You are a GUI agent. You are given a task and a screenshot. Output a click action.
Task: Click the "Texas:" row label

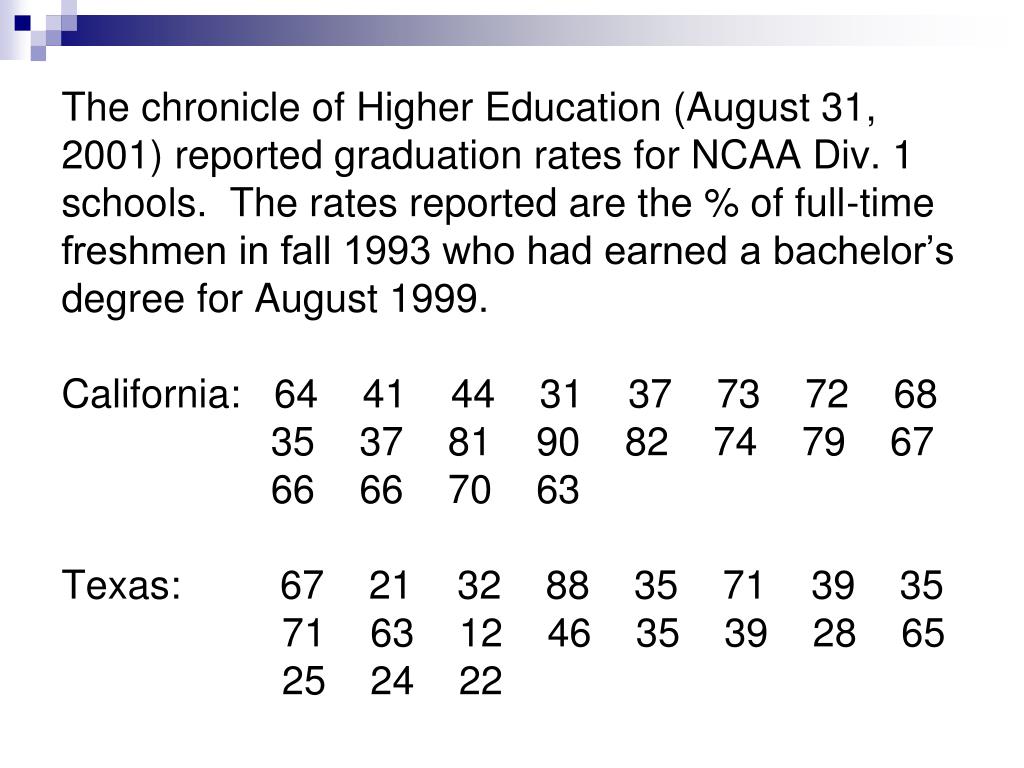pos(121,586)
